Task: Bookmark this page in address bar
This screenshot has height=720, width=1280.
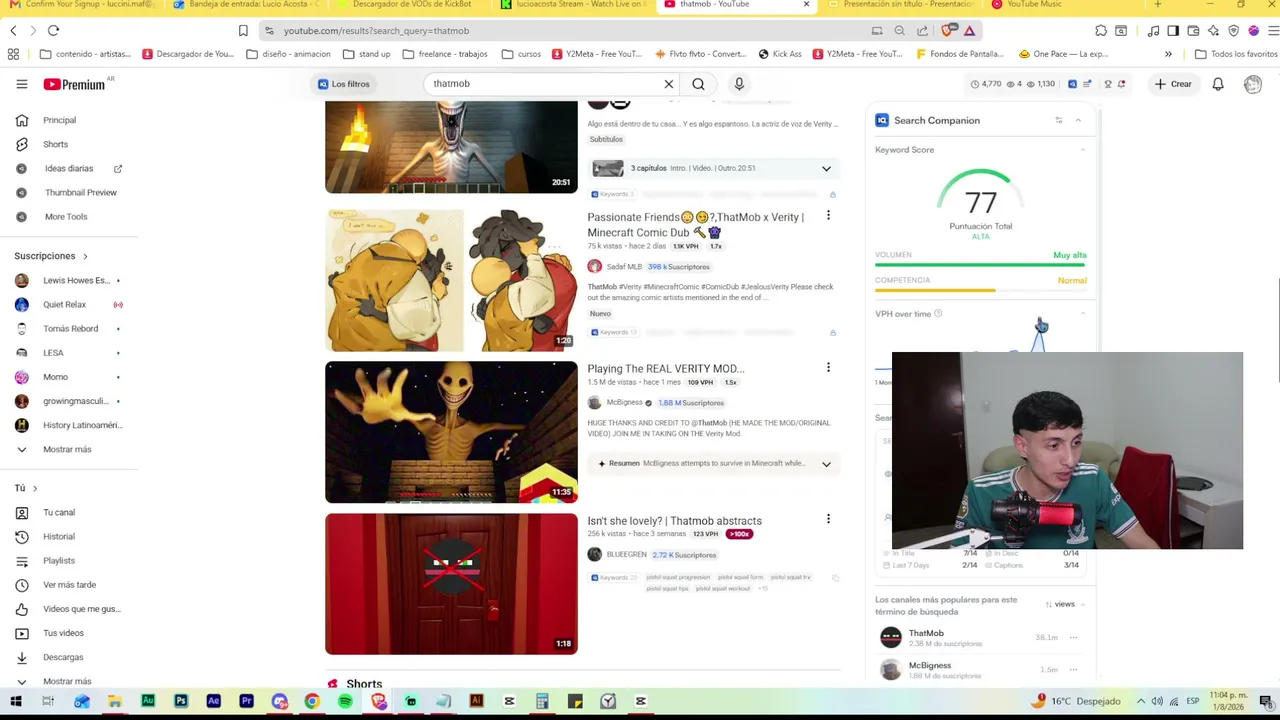Action: 243,31
